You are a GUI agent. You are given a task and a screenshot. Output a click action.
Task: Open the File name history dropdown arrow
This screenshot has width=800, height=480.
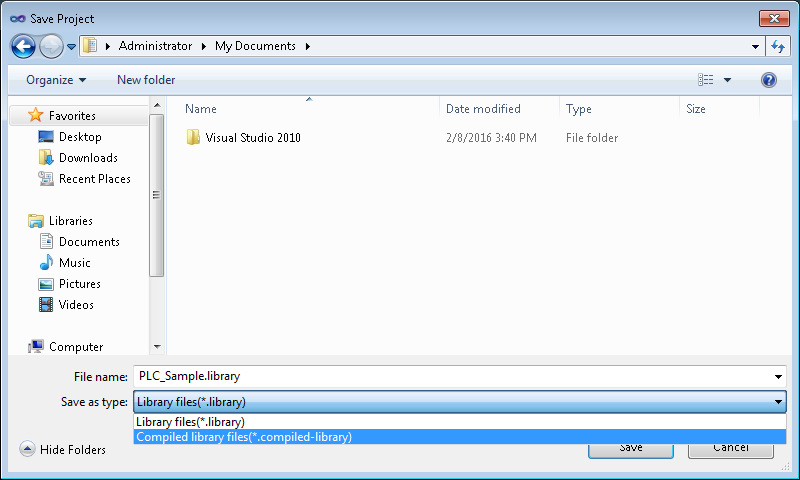(x=778, y=376)
